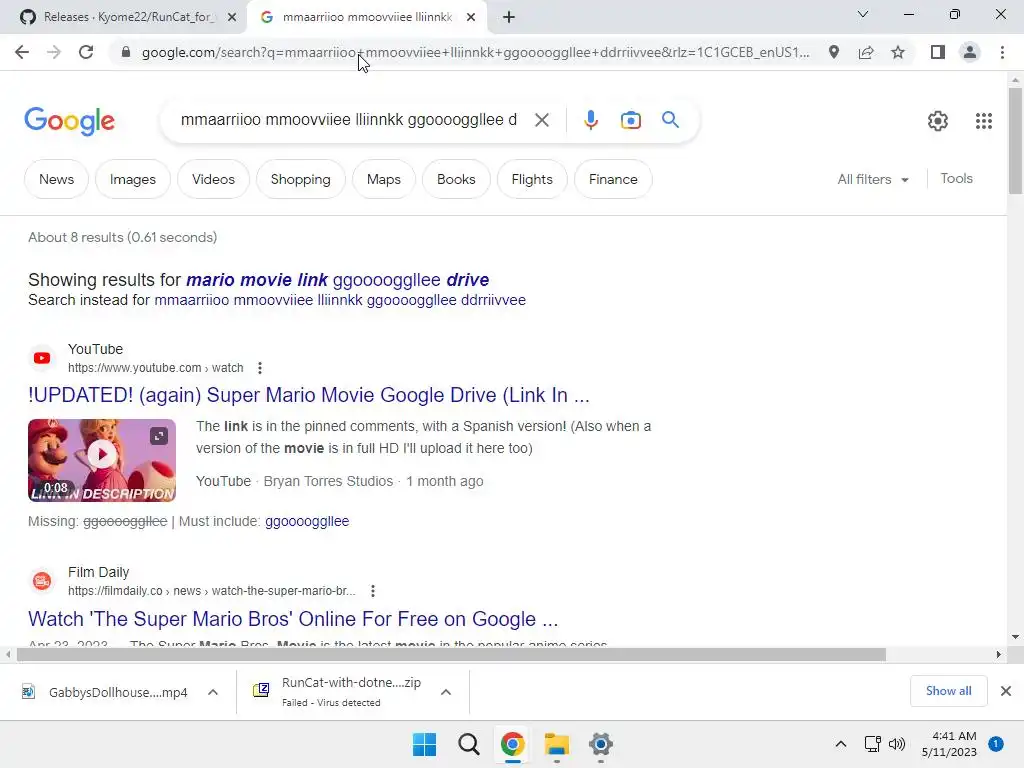Screen dimensions: 1024x768
Task: Close the GitHub Releases tab
Action: pyautogui.click(x=232, y=17)
